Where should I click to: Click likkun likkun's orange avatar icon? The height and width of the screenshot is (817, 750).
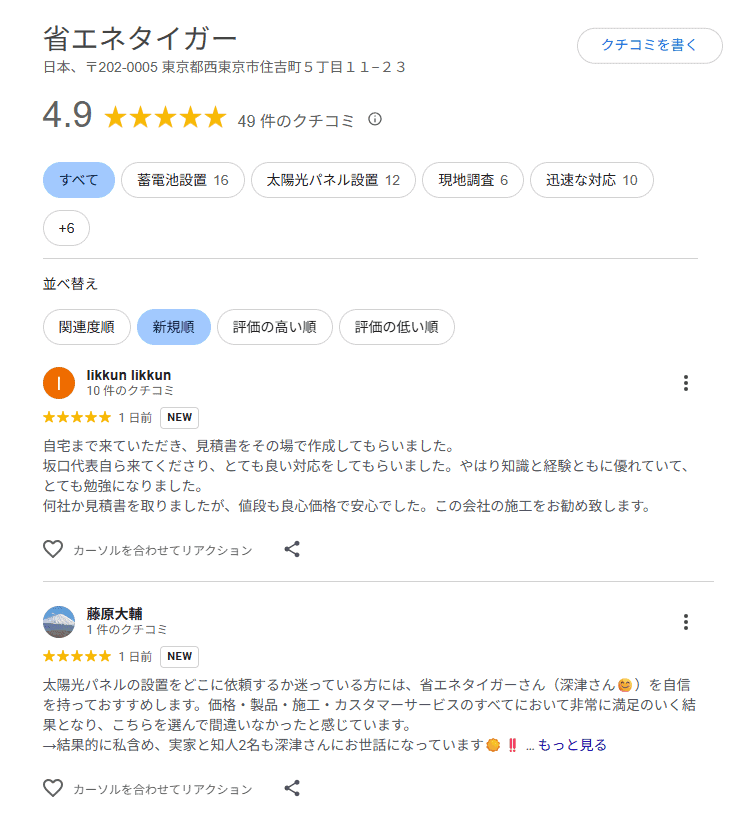(59, 383)
